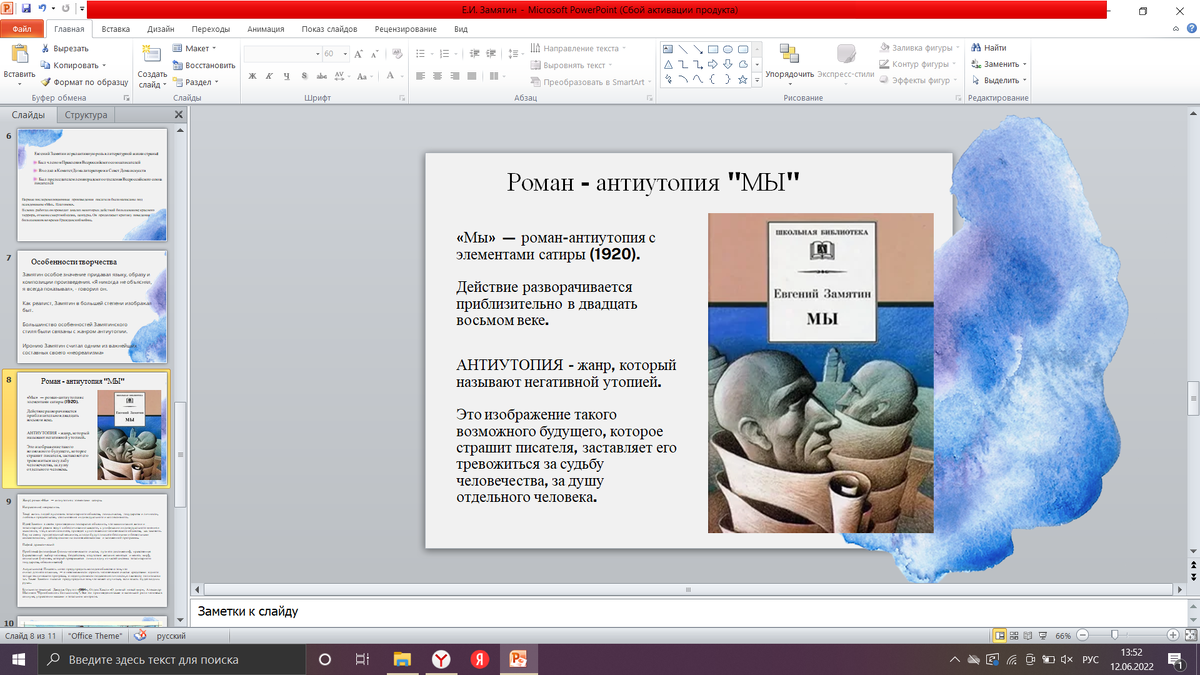Screen dimensions: 1200x675
Task: Switch to Reading view in status bar
Action: pyautogui.click(x=1029, y=635)
